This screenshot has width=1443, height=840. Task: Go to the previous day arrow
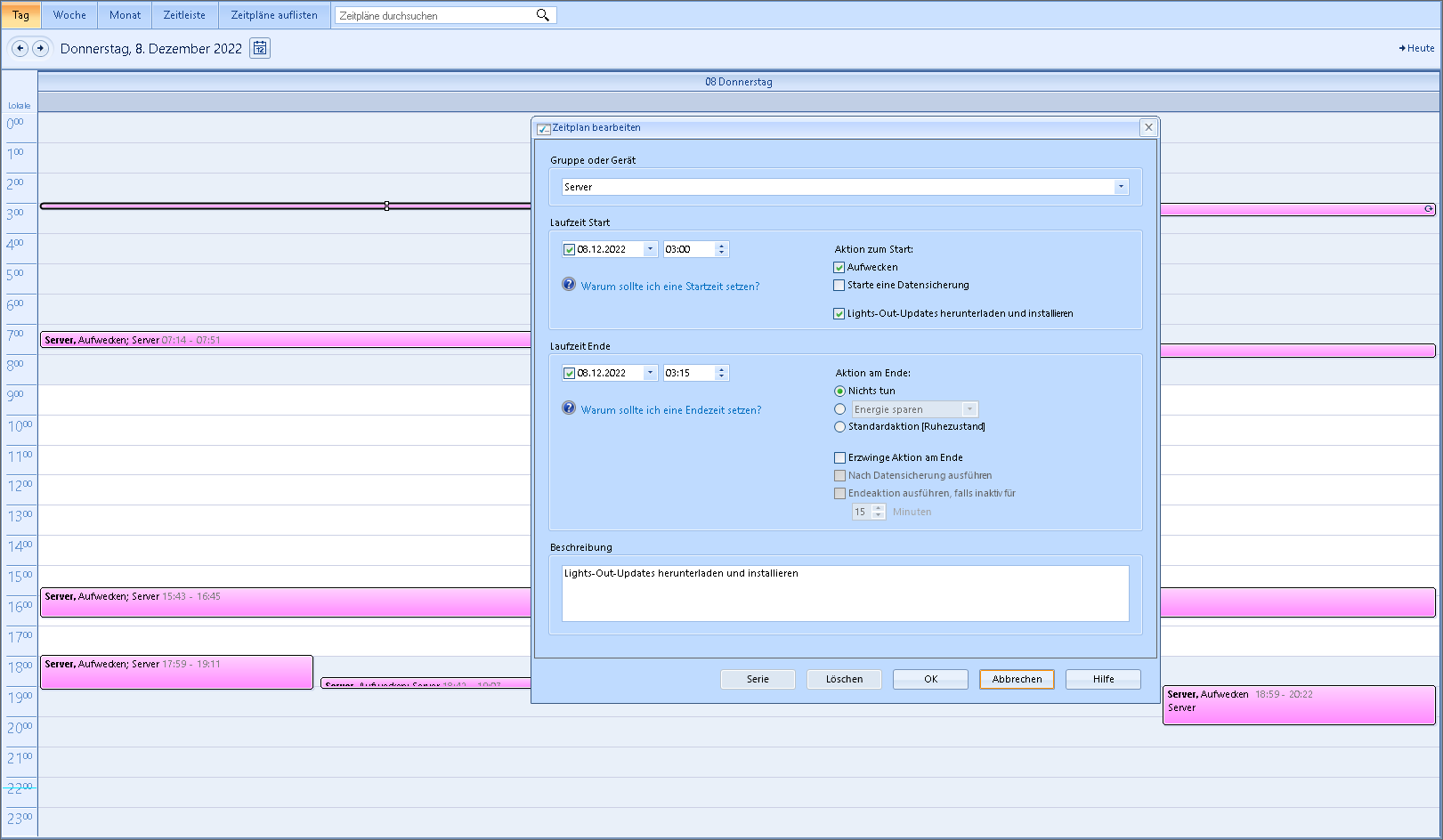(20, 48)
